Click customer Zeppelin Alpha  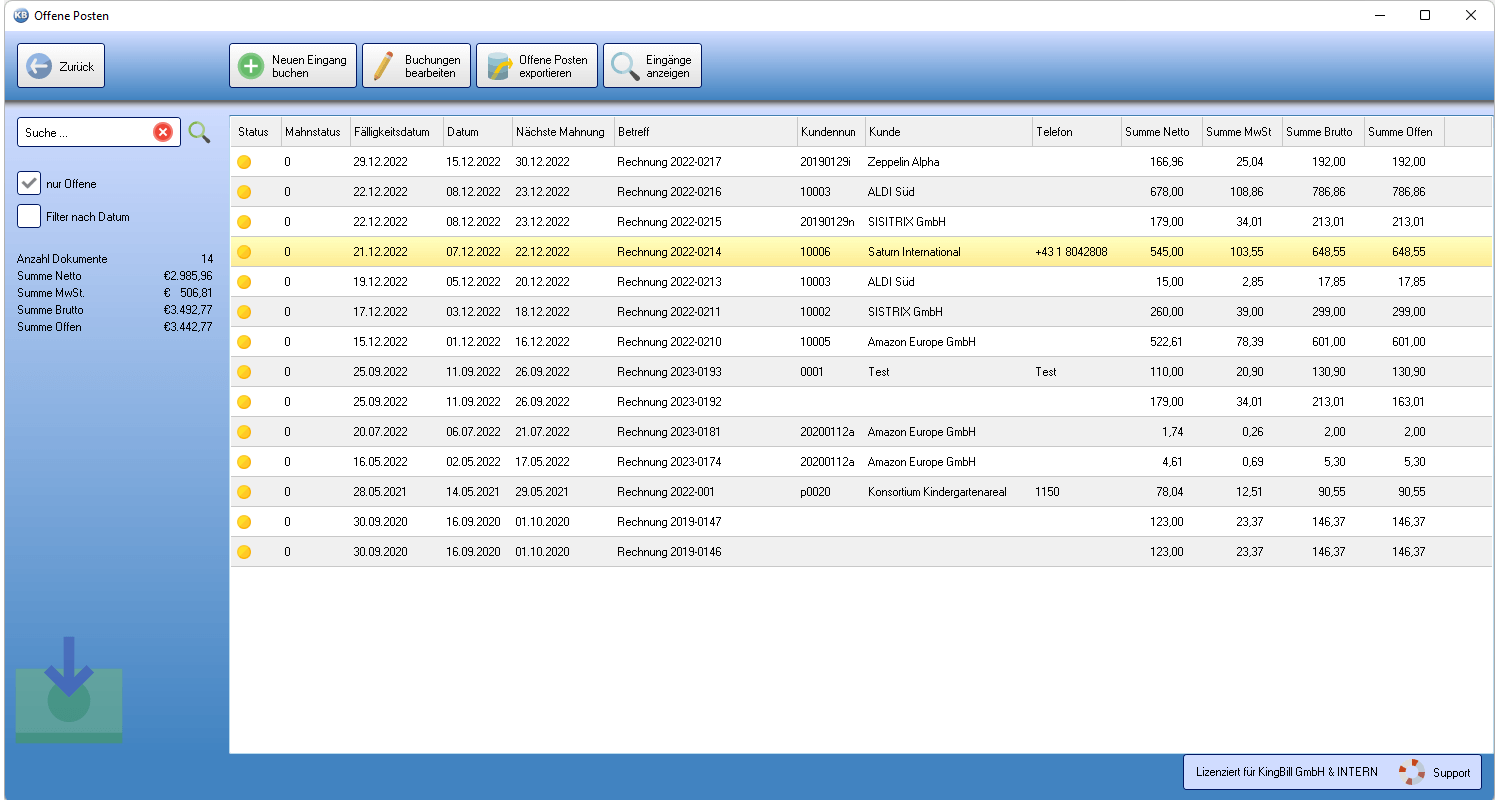click(x=904, y=162)
